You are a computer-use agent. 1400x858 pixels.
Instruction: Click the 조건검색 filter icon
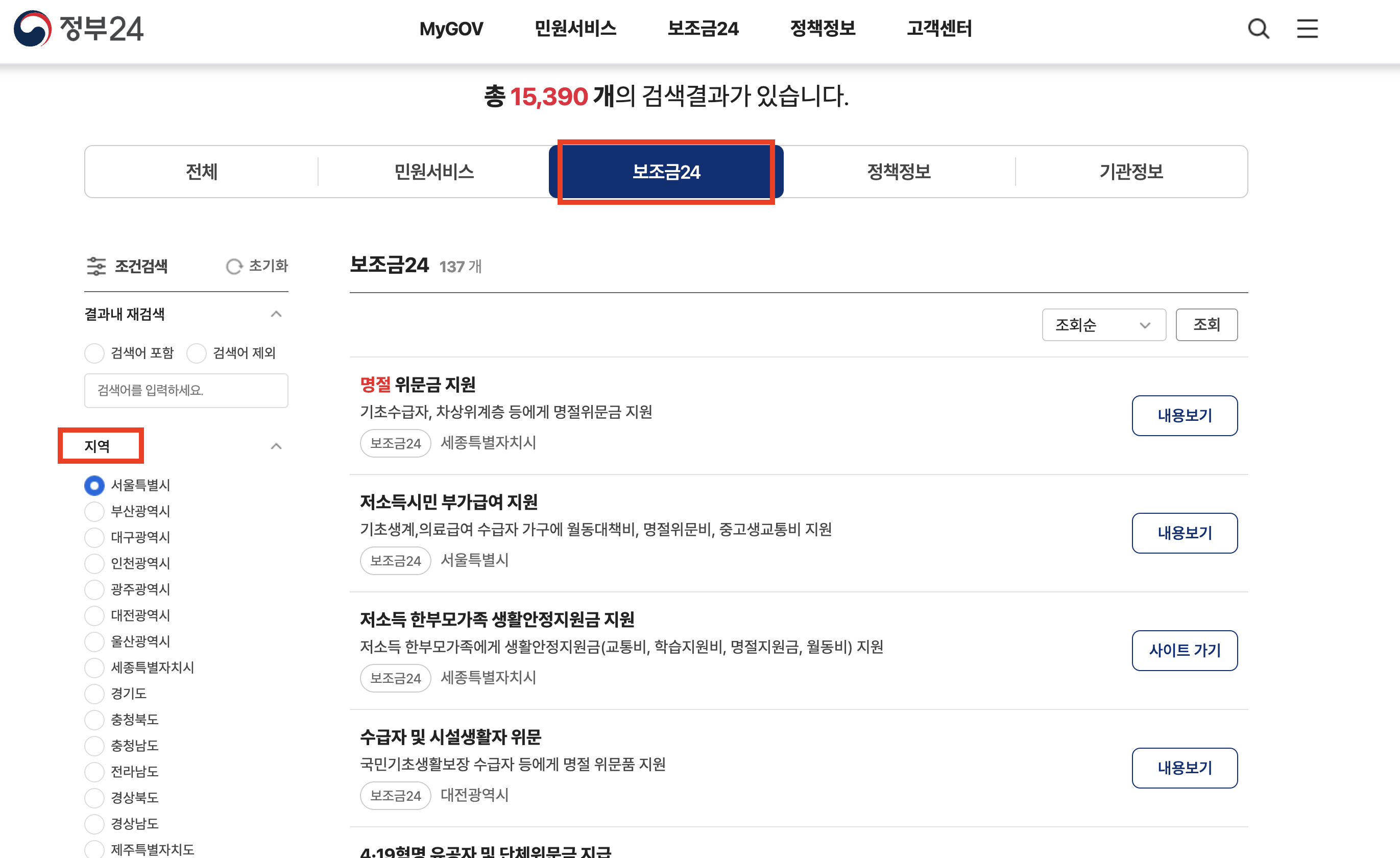point(96,266)
